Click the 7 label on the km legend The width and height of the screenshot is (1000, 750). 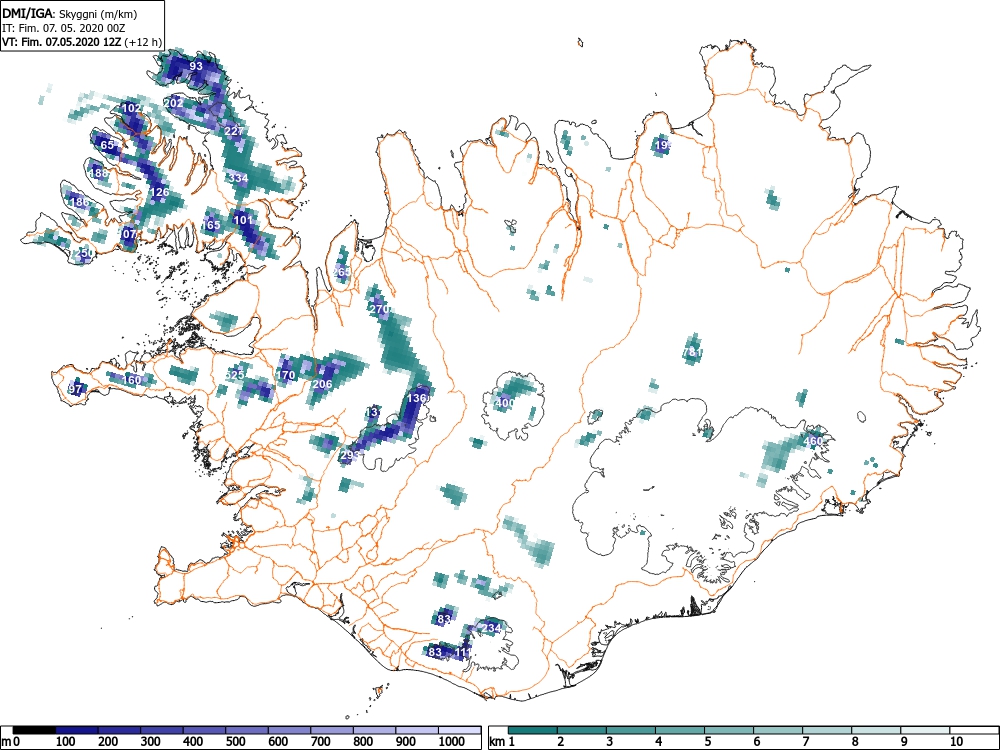pyautogui.click(x=805, y=742)
